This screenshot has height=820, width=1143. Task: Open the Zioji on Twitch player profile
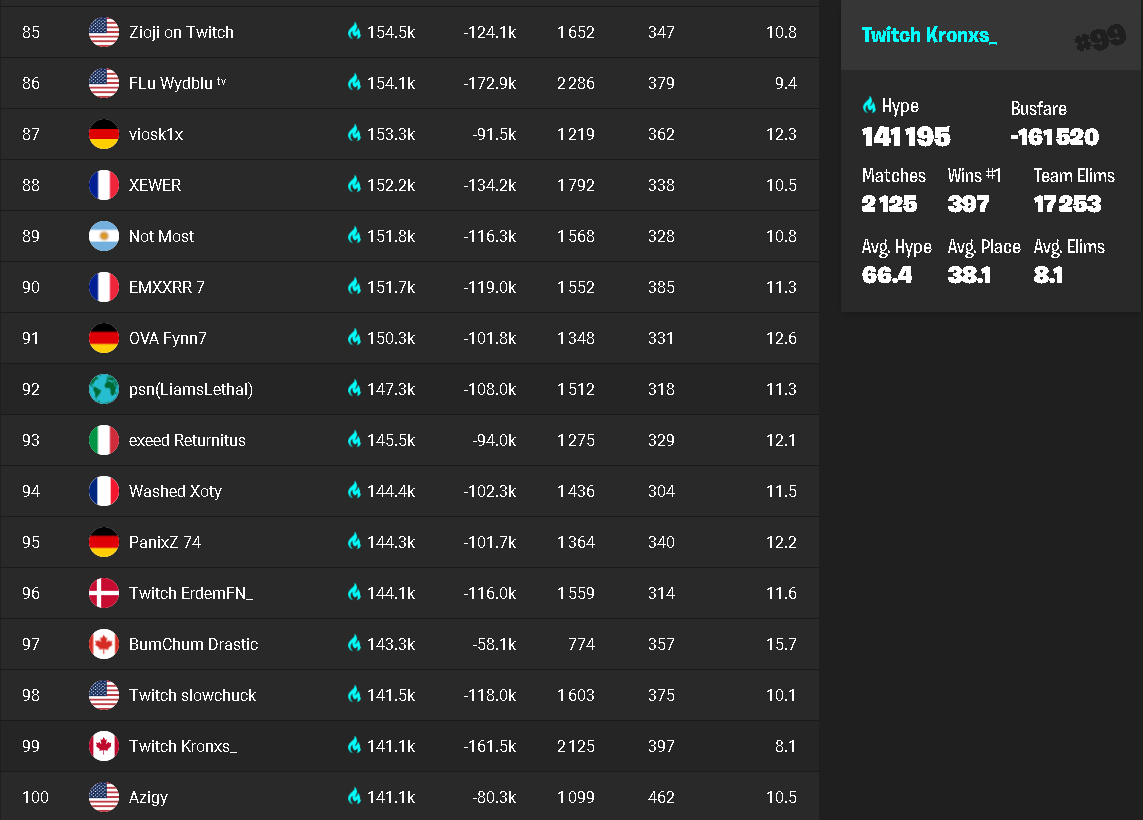pyautogui.click(x=182, y=32)
